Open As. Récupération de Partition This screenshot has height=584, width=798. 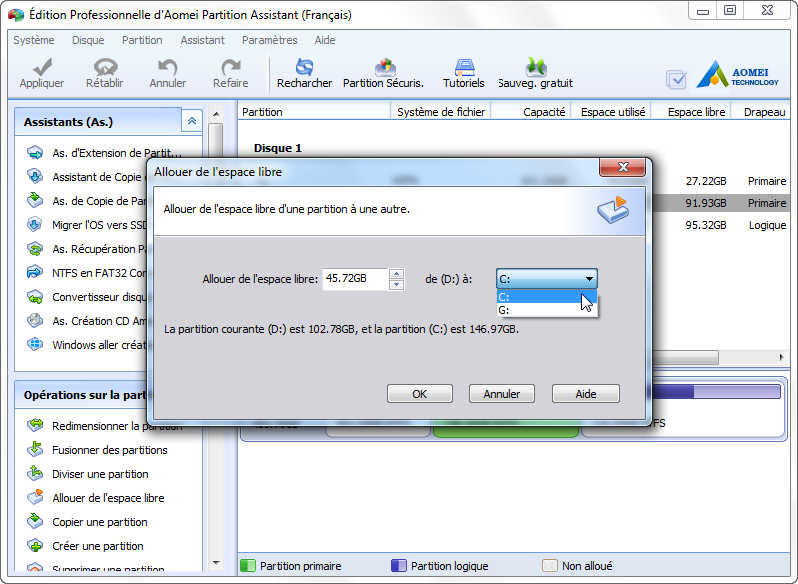click(87, 249)
